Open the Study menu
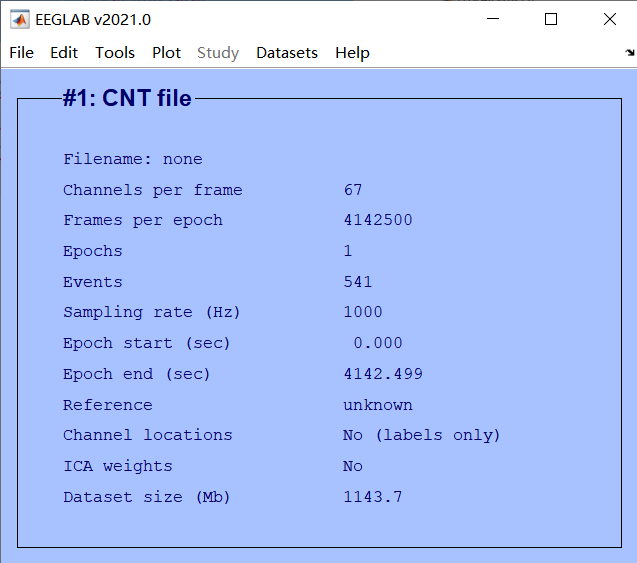 tap(218, 53)
